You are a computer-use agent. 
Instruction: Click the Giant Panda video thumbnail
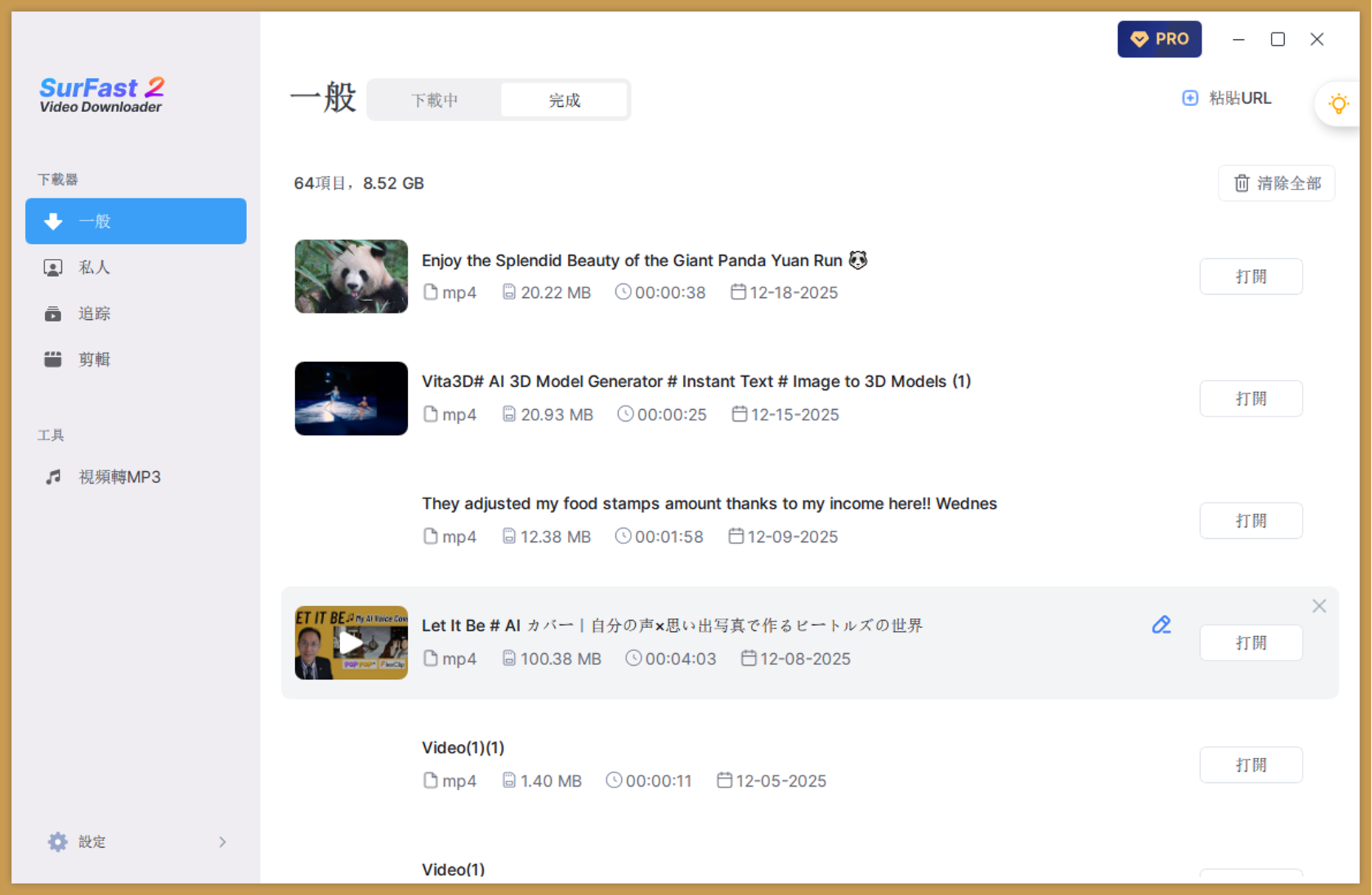coord(351,276)
